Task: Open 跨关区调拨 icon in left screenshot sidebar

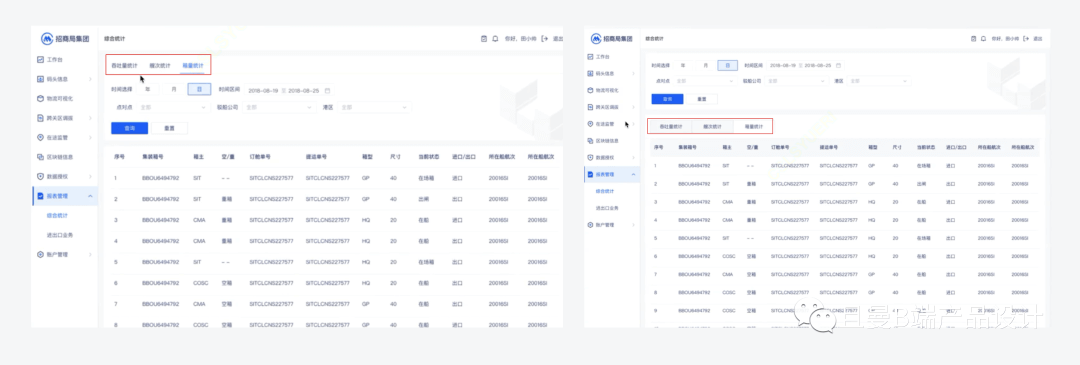Action: tap(41, 118)
